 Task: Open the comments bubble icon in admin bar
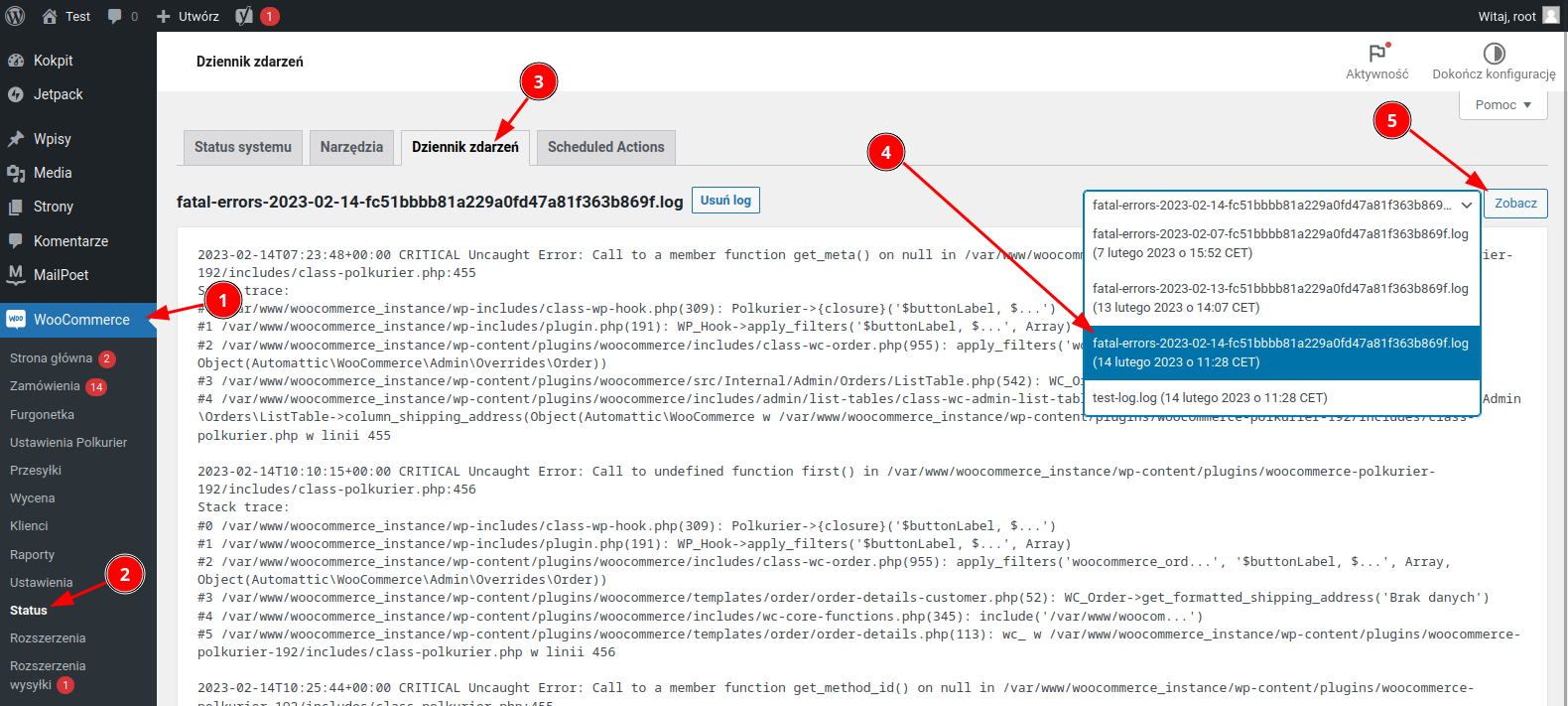(x=115, y=16)
